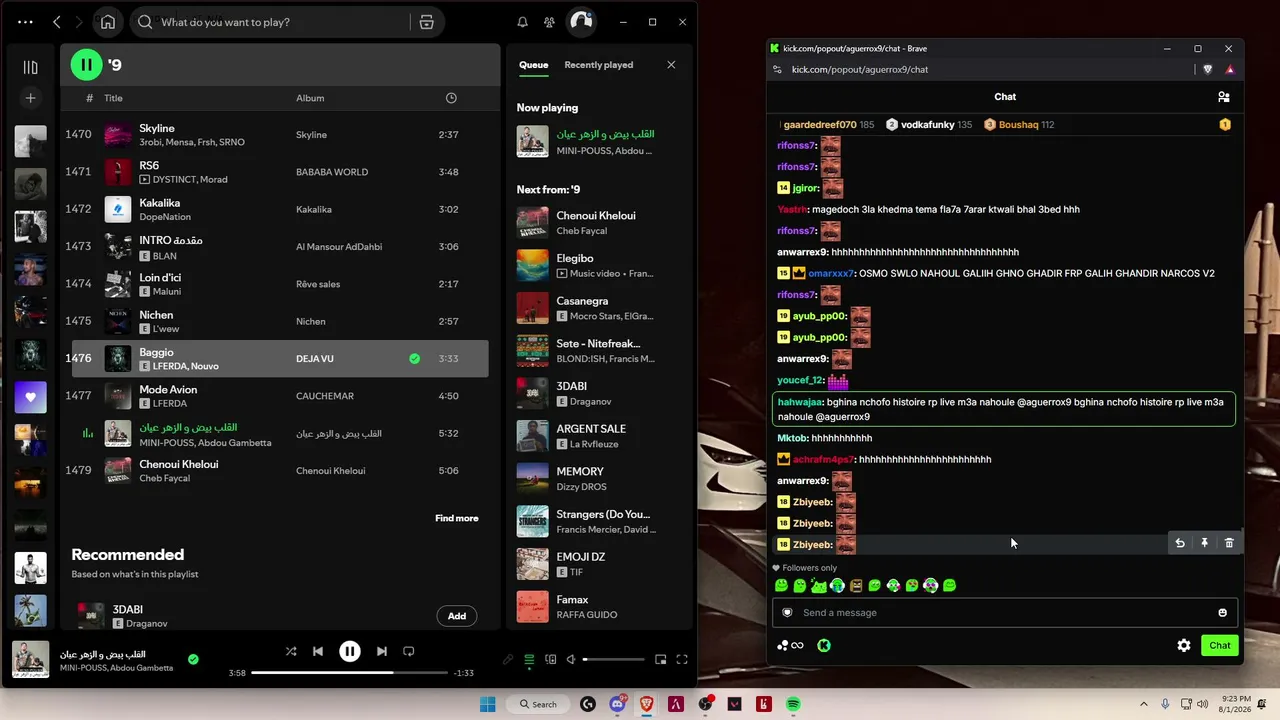This screenshot has height=720, width=1280.
Task: Pause playback in bottom player bar
Action: click(350, 651)
